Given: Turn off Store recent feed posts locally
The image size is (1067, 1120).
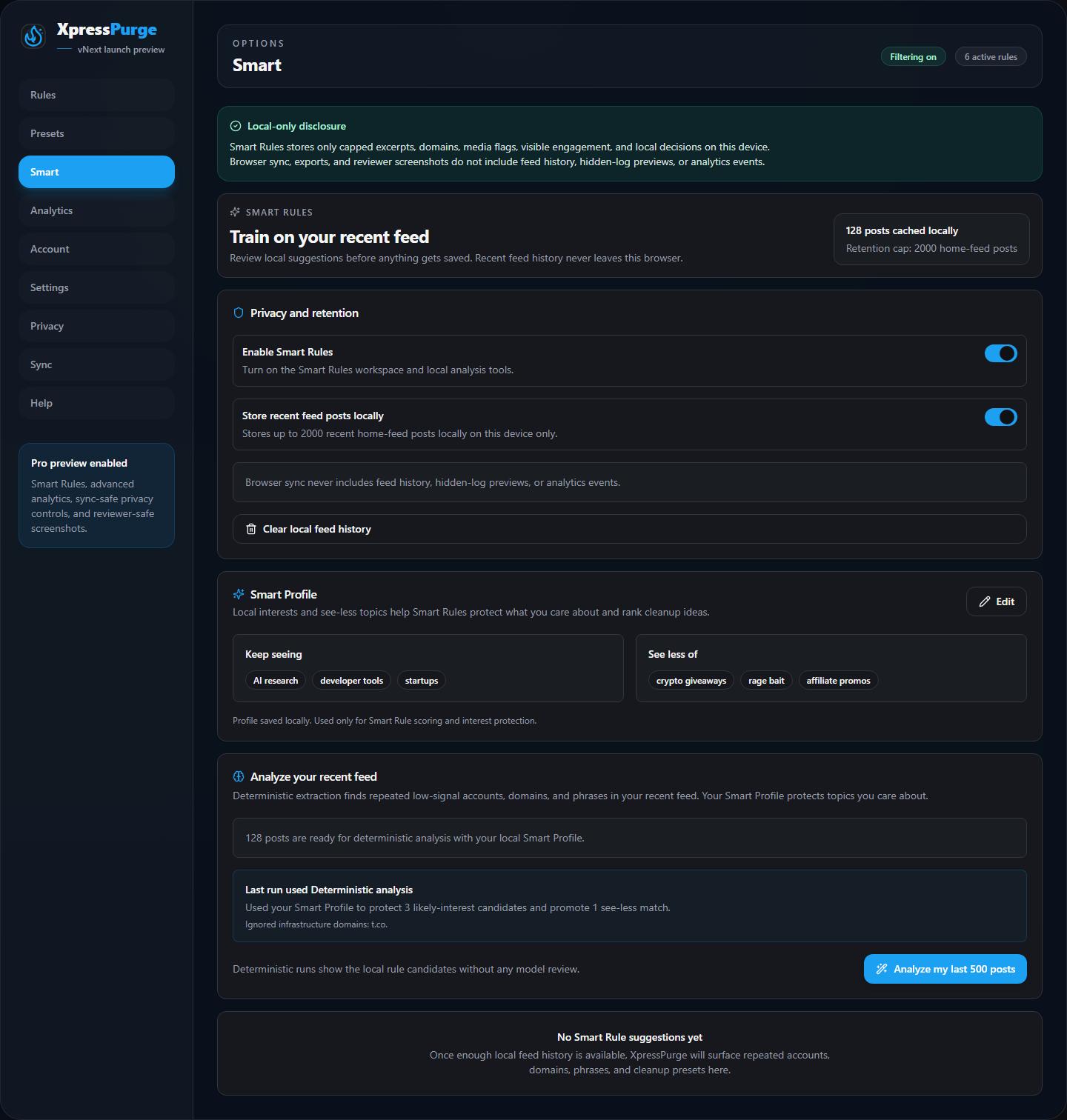Looking at the screenshot, I should tap(1001, 417).
